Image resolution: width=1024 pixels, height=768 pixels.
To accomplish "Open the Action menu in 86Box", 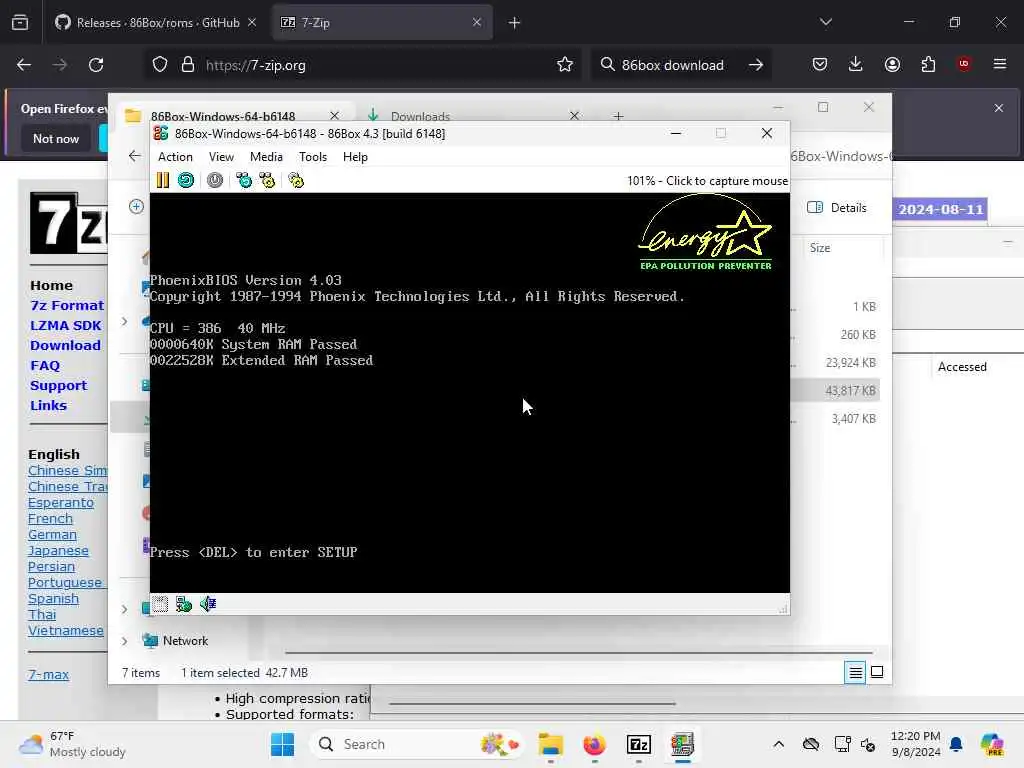I will click(175, 157).
